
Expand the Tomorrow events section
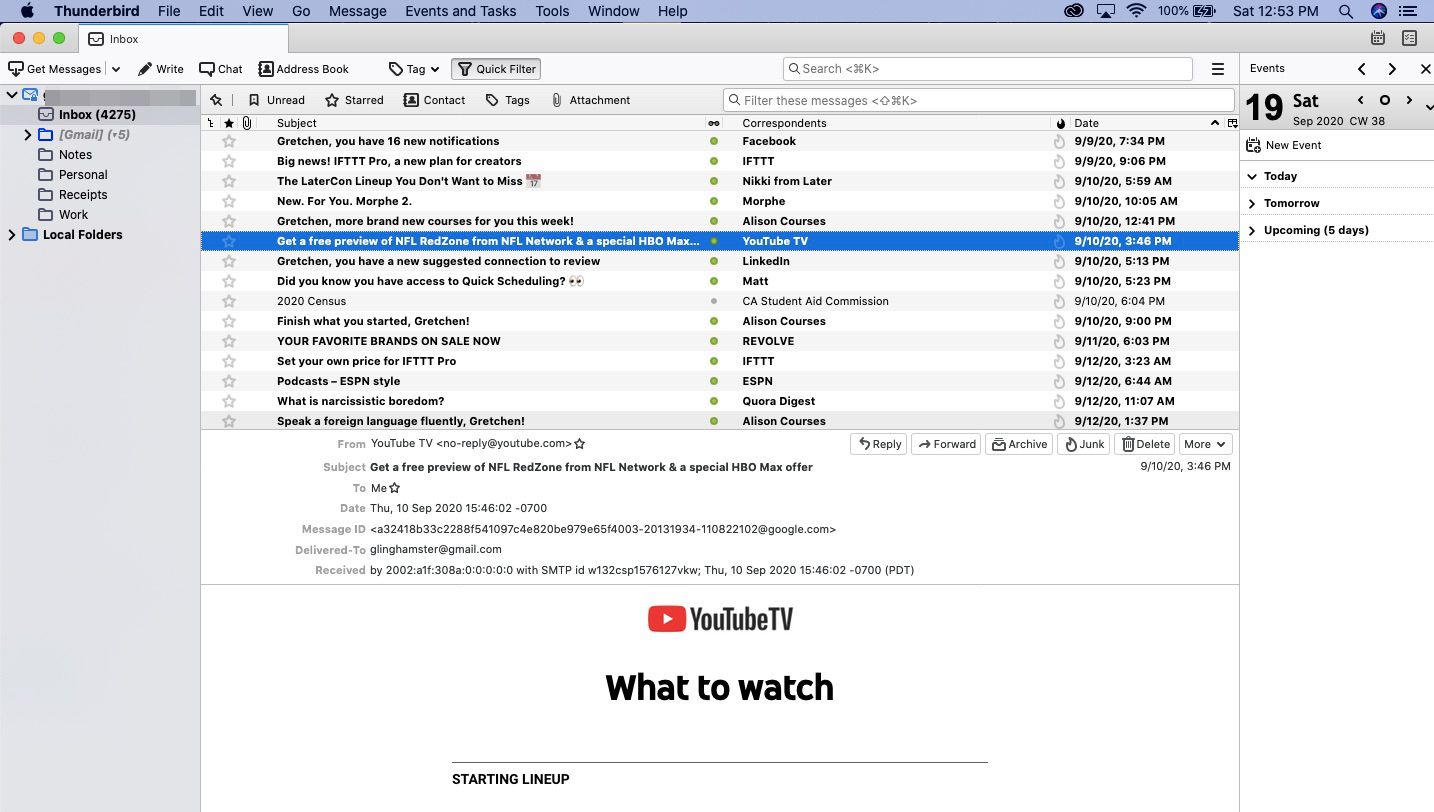point(1252,203)
